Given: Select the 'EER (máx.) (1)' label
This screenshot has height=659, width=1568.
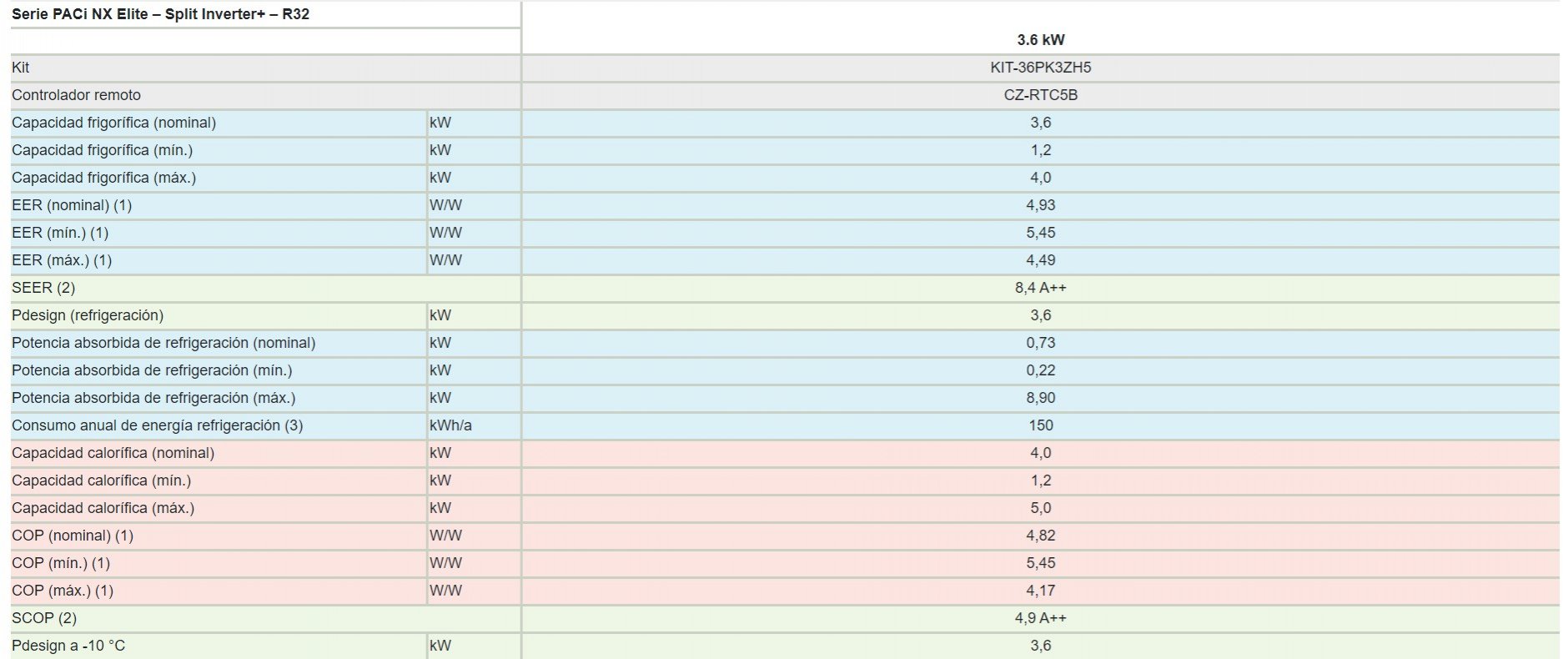Looking at the screenshot, I should [x=62, y=260].
